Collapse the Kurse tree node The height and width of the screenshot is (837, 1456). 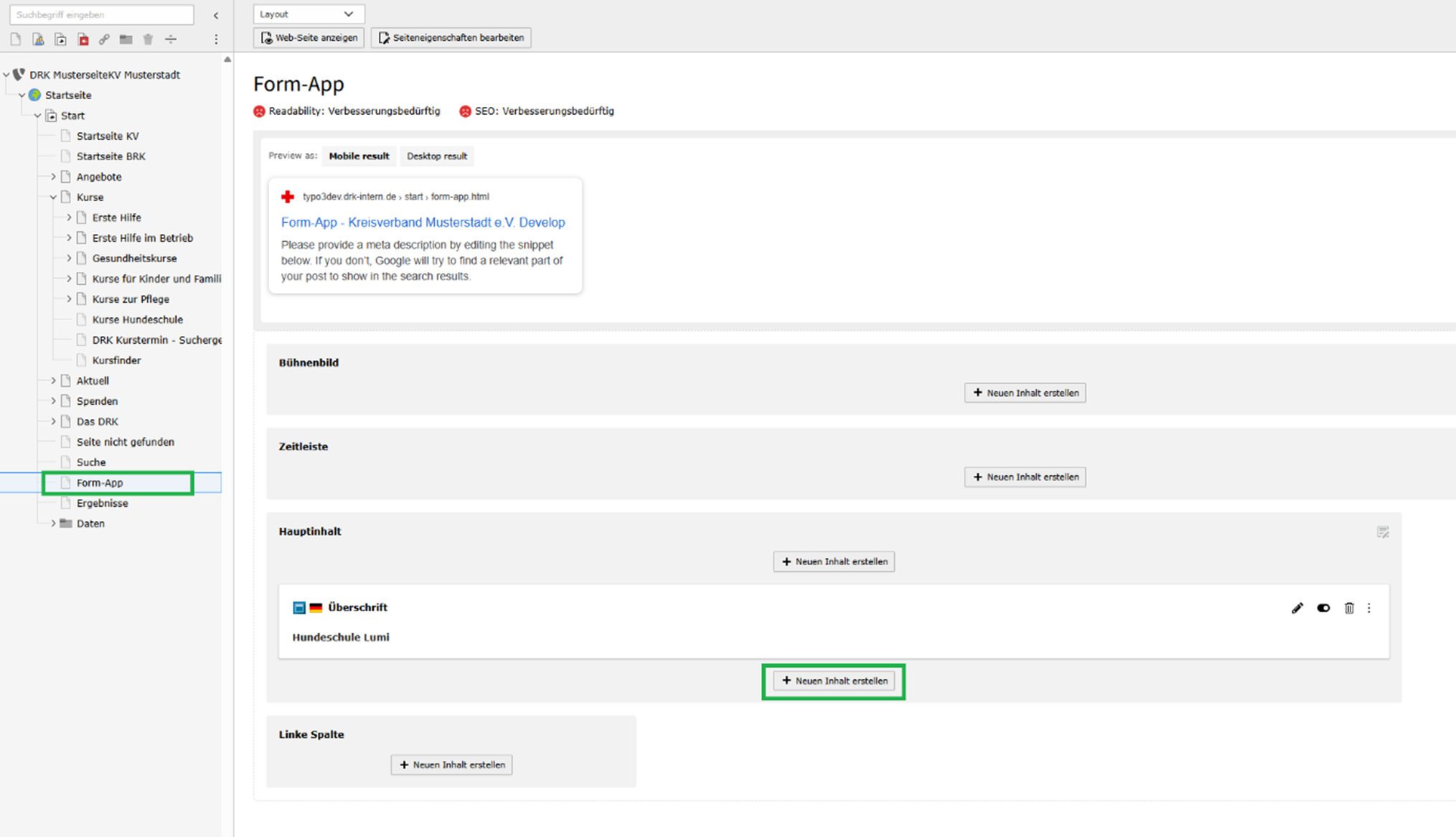53,197
